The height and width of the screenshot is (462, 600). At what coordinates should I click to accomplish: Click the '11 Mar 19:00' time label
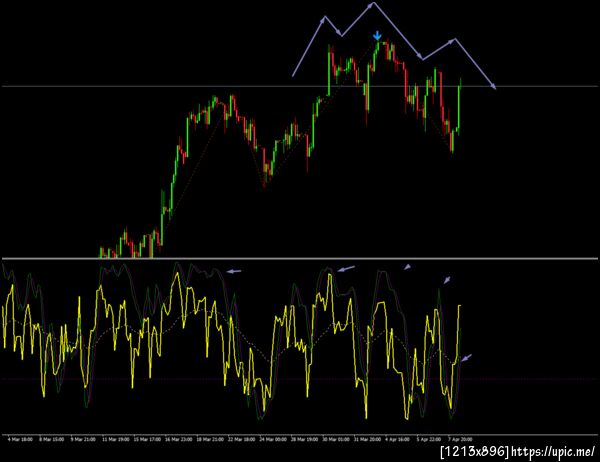pyautogui.click(x=115, y=439)
